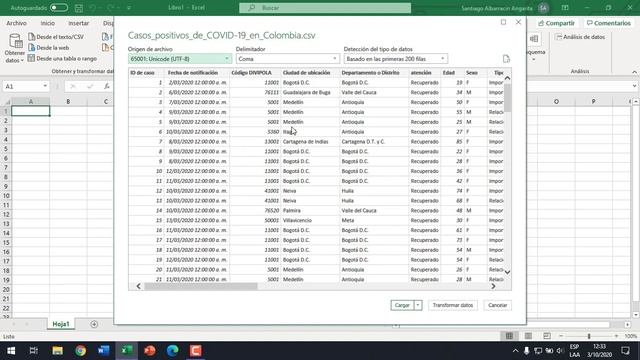Choose Desde una tabla o rango
The height and width of the screenshot is (360, 640).
point(62,58)
